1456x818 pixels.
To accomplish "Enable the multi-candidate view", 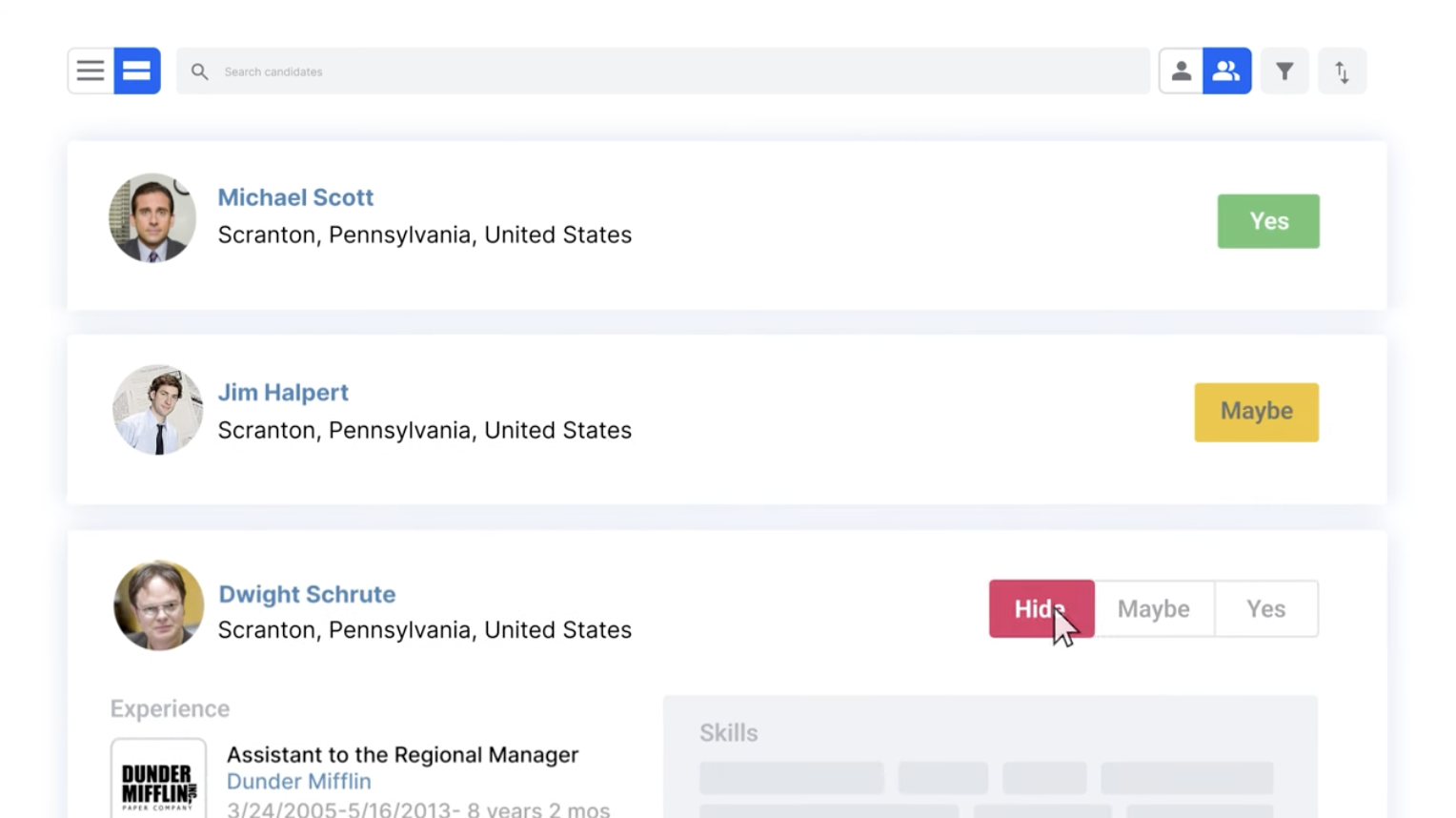I will point(1226,71).
